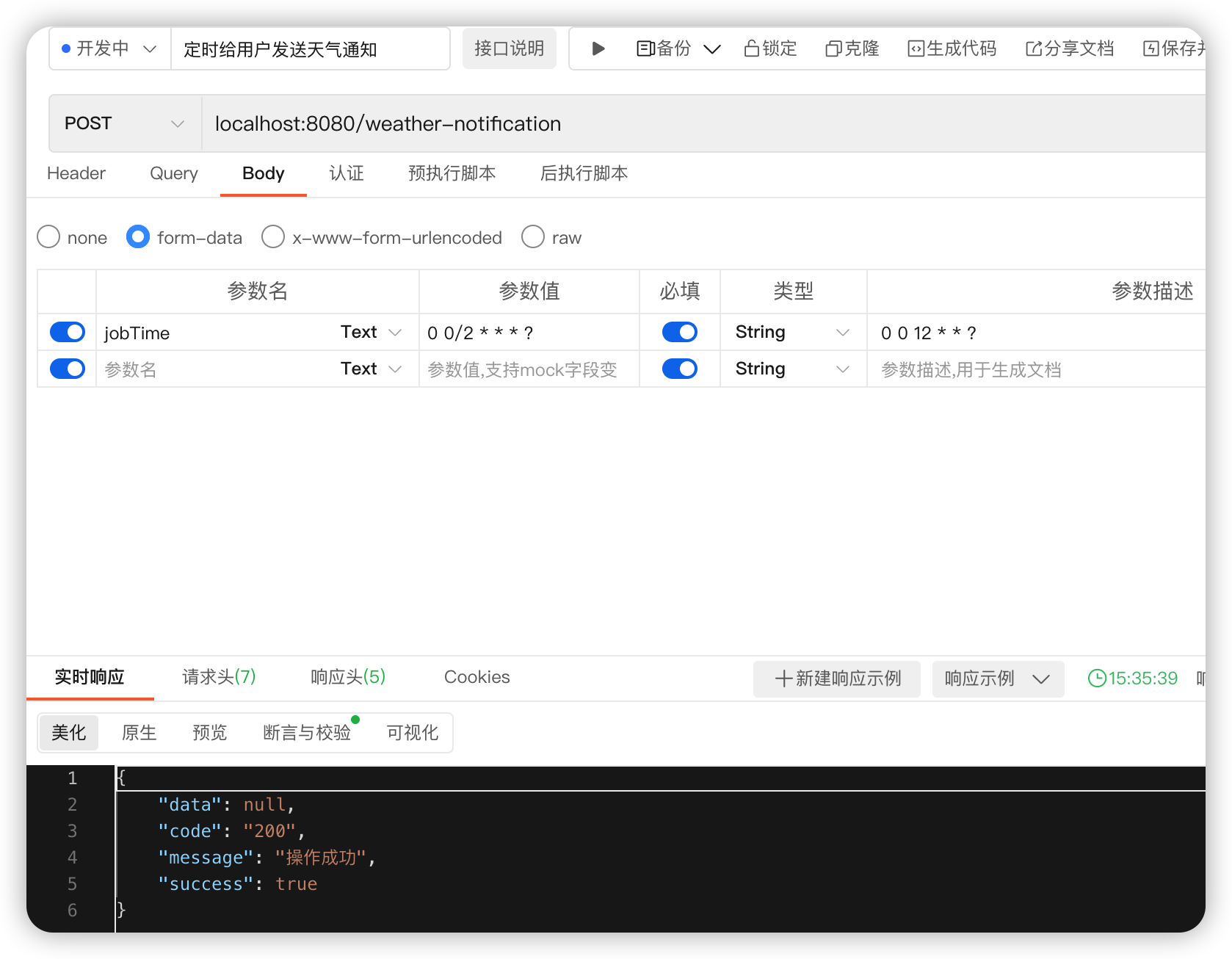This screenshot has width=1232, height=959.
Task: Click the 新建响应示例 button
Action: click(837, 678)
